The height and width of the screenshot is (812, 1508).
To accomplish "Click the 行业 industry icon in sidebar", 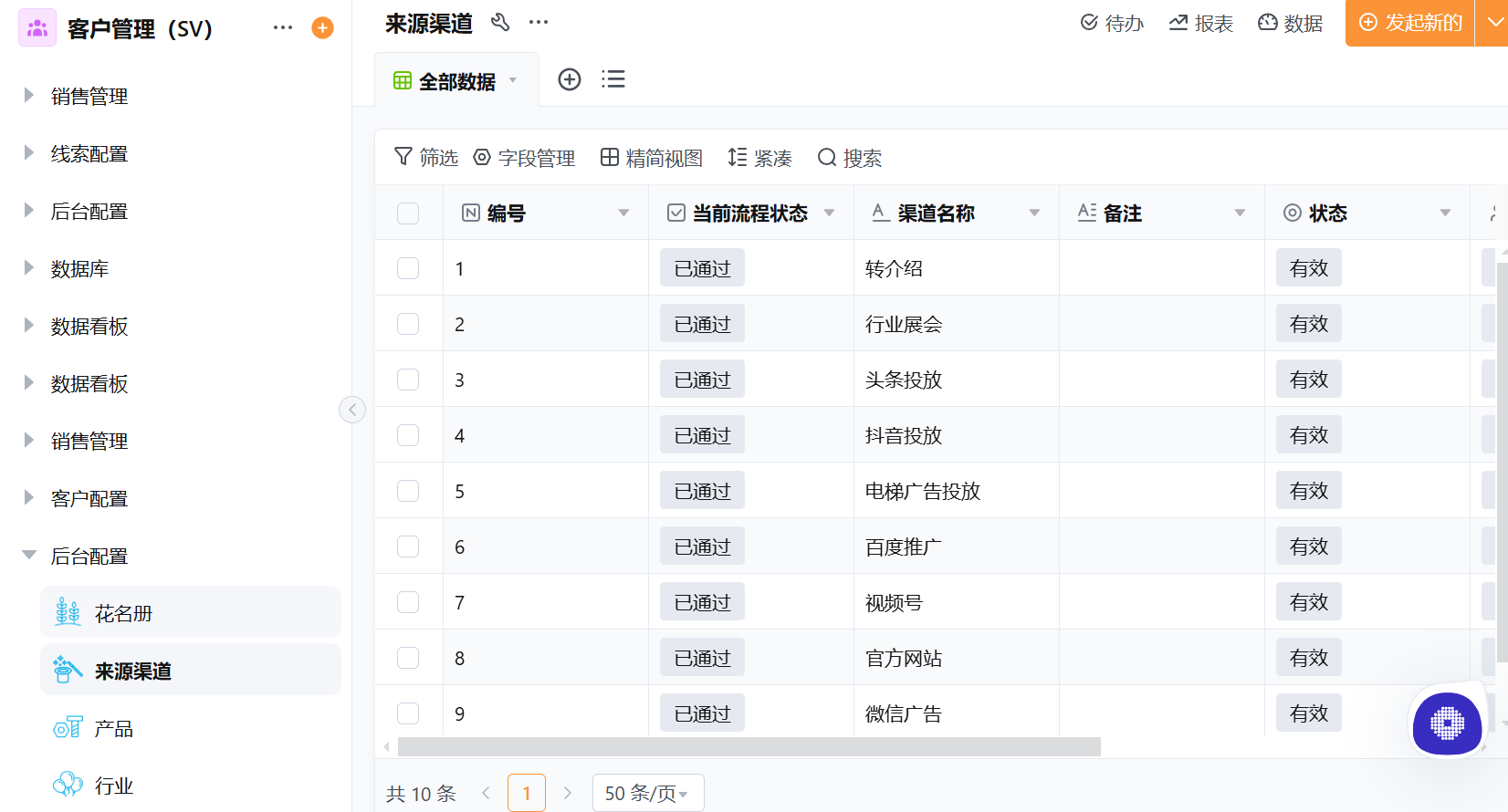I will click(x=68, y=785).
